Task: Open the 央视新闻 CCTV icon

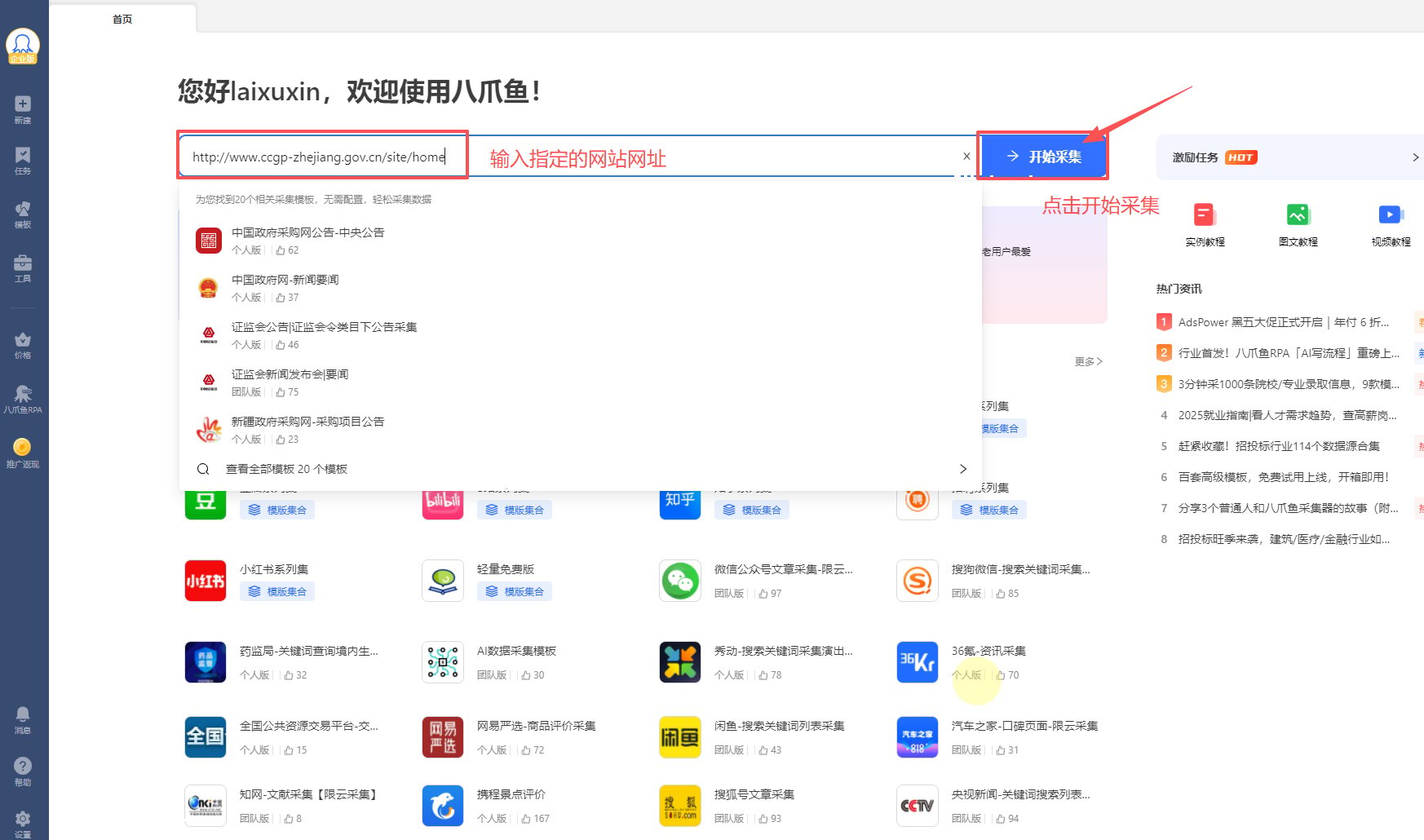Action: click(918, 806)
